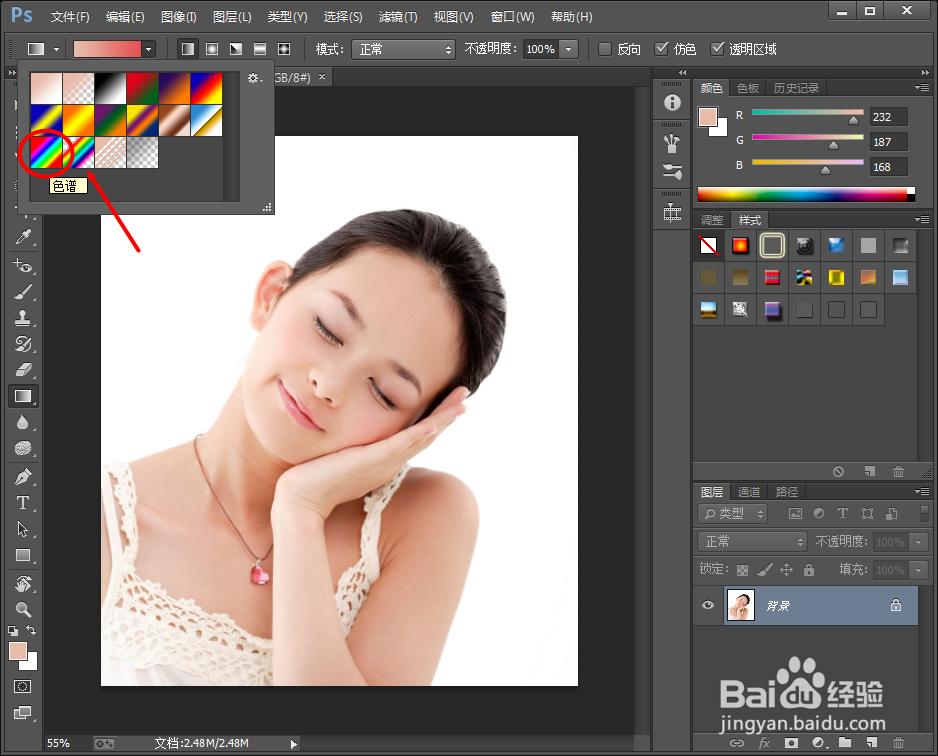
Task: Open the 不透明度 opacity dropdown
Action: (x=568, y=48)
